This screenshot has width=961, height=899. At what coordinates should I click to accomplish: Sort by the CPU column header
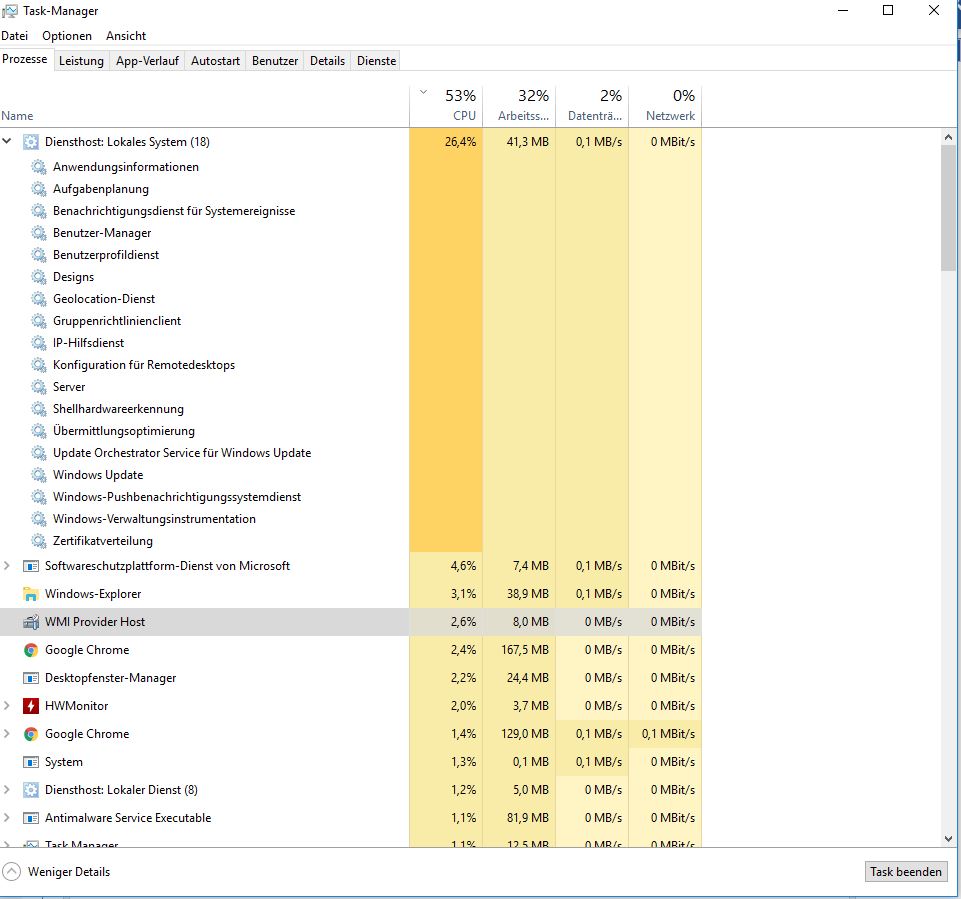(x=446, y=105)
